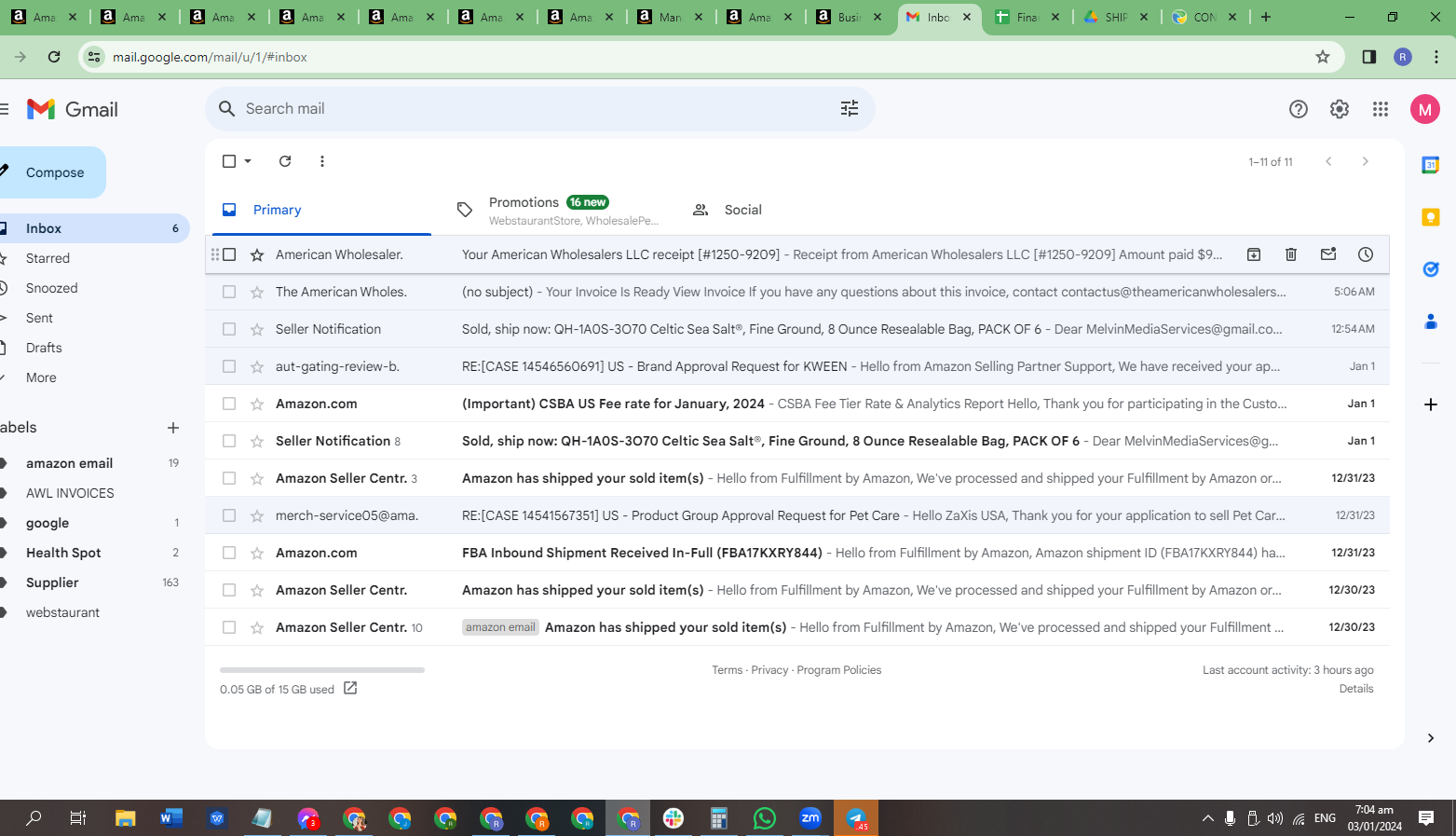This screenshot has height=836, width=1456.
Task: Star the American Wholesaler receipt email
Action: click(x=257, y=254)
